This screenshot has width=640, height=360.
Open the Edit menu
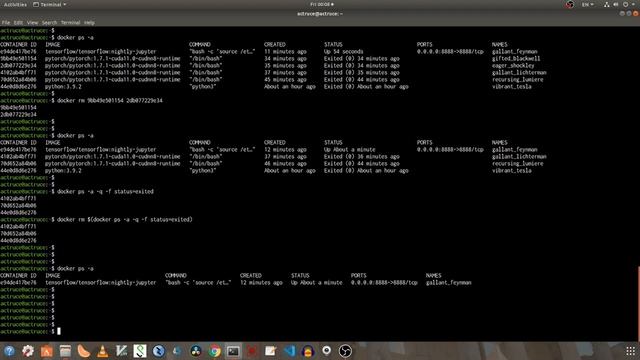pyautogui.click(x=18, y=23)
